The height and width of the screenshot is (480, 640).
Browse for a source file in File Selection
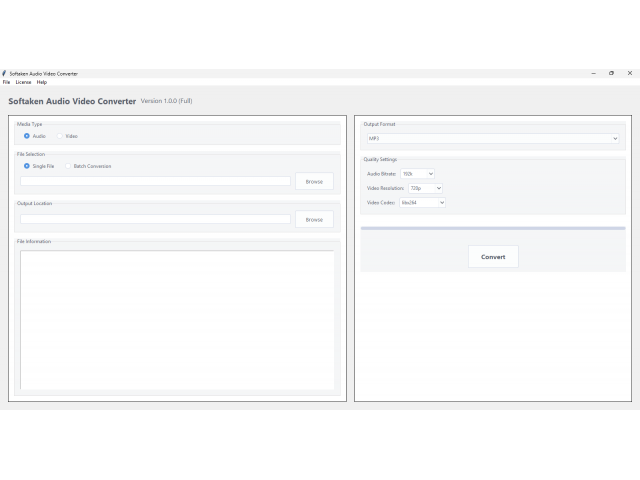[314, 181]
